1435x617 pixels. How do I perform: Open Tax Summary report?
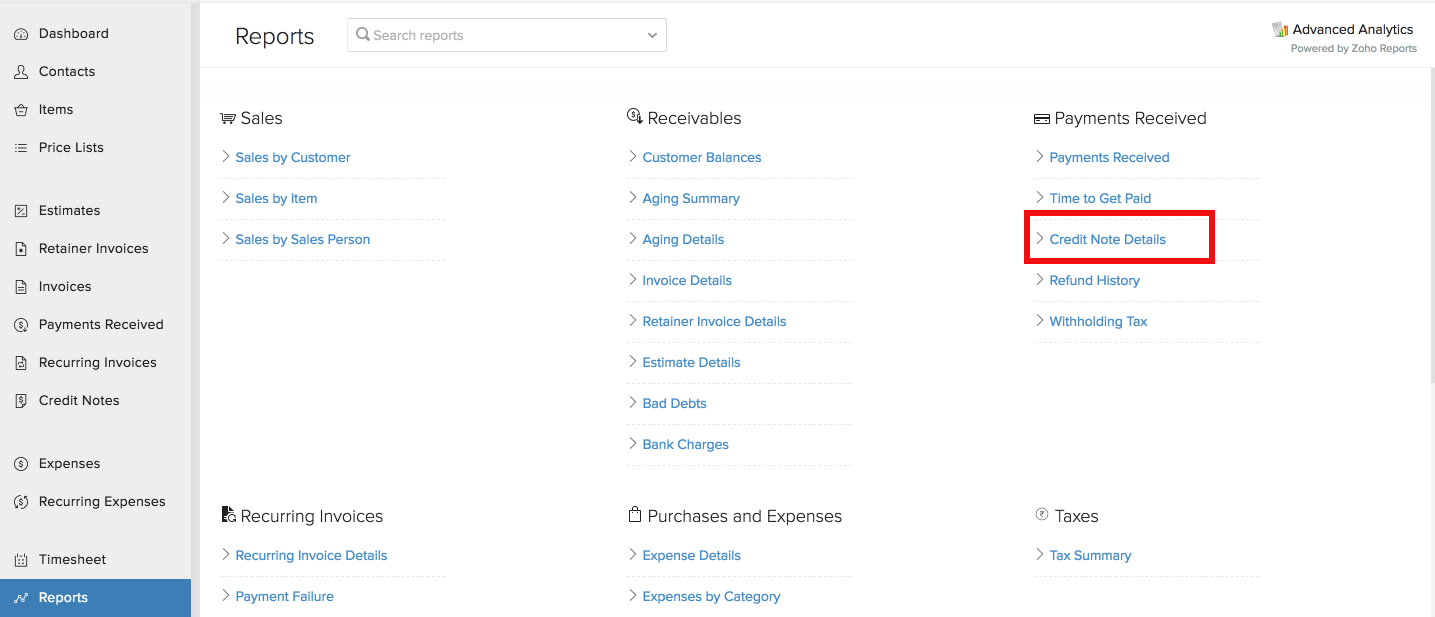point(1090,556)
